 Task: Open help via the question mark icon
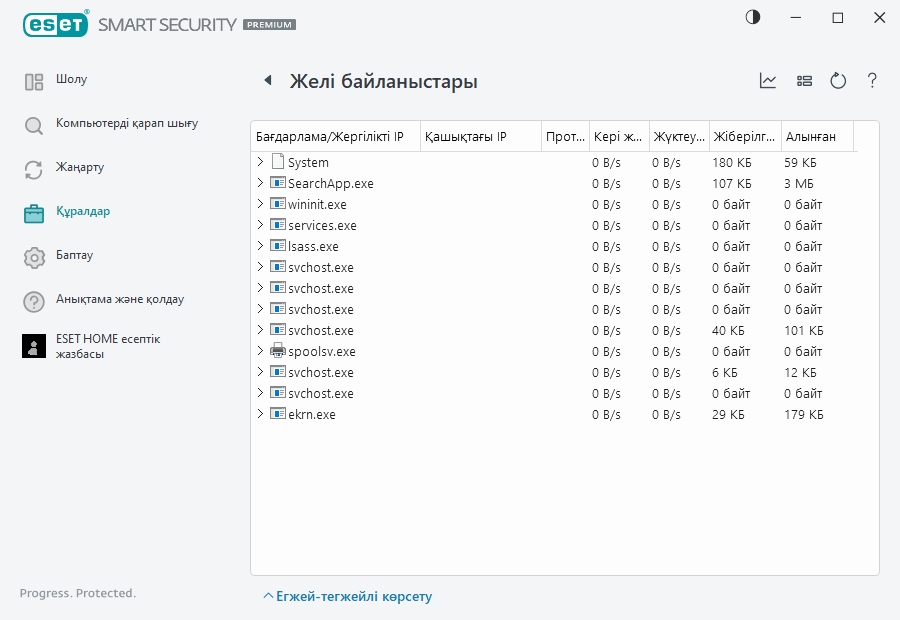pyautogui.click(x=872, y=81)
